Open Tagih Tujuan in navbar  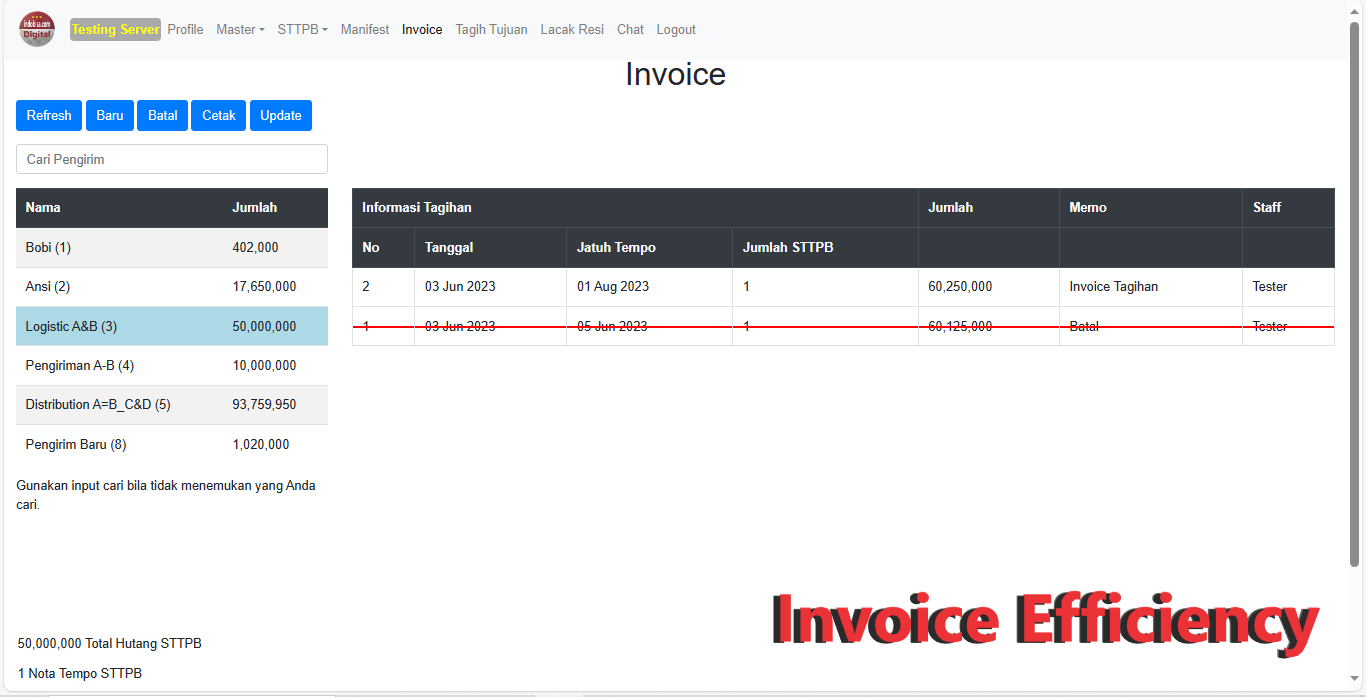pyautogui.click(x=491, y=30)
